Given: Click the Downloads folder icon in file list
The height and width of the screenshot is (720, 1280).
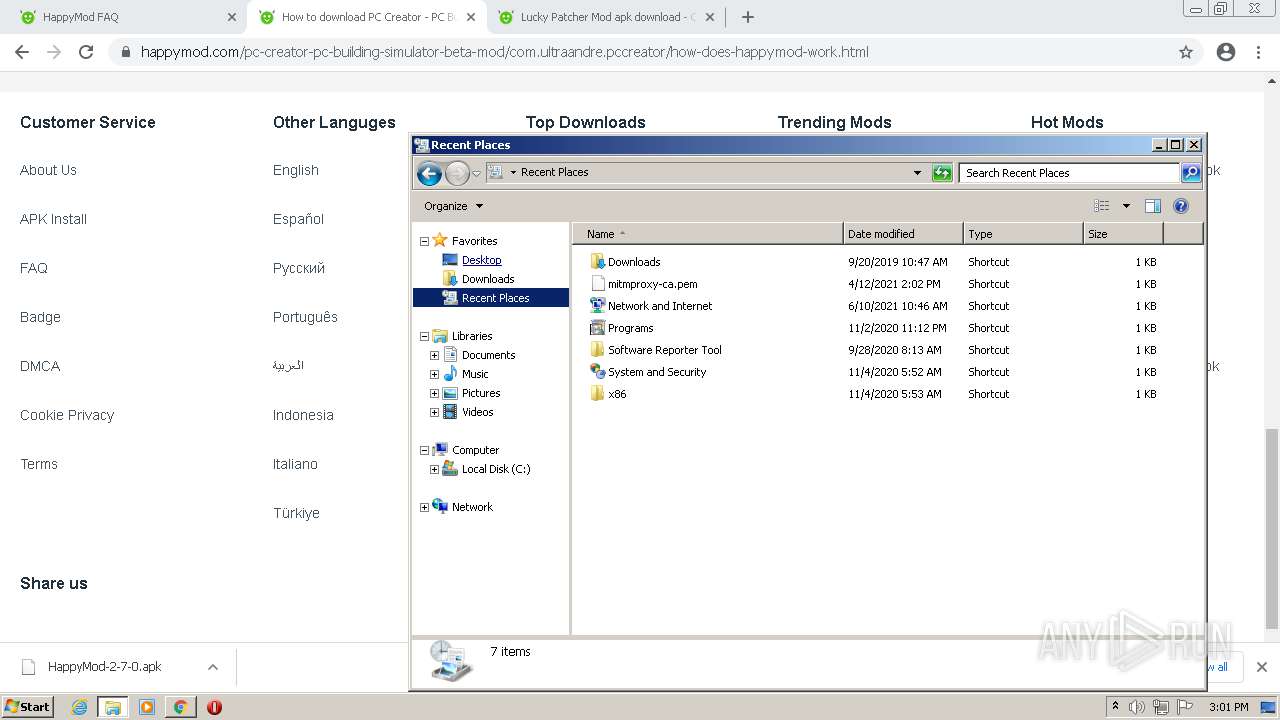Looking at the screenshot, I should pyautogui.click(x=597, y=262).
